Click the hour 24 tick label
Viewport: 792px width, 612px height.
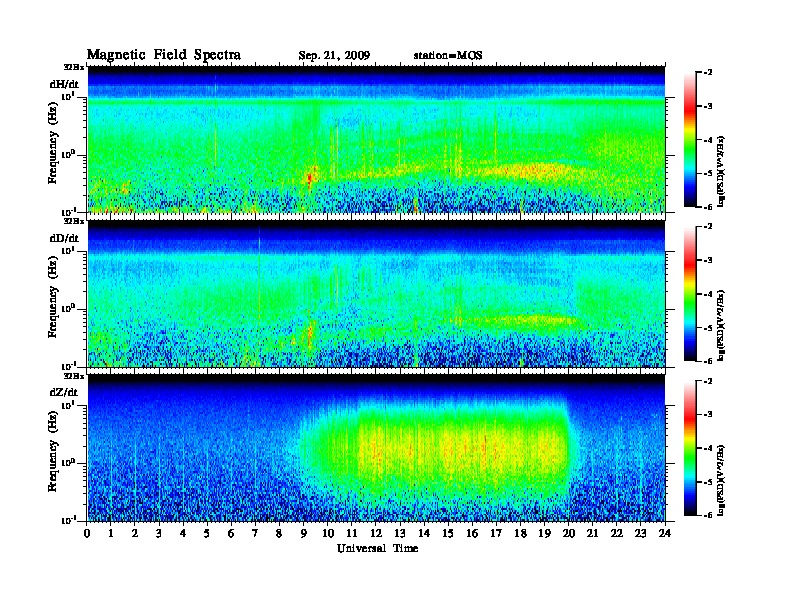pyautogui.click(x=665, y=534)
